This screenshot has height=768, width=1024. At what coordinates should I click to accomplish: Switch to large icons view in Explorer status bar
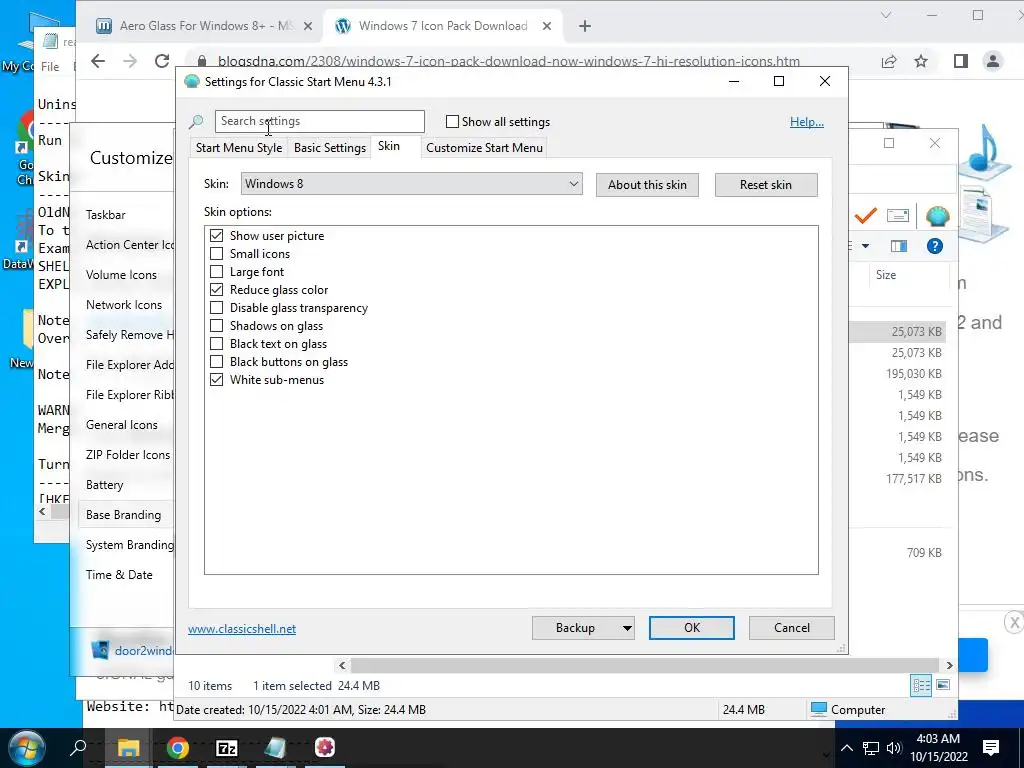[x=943, y=685]
